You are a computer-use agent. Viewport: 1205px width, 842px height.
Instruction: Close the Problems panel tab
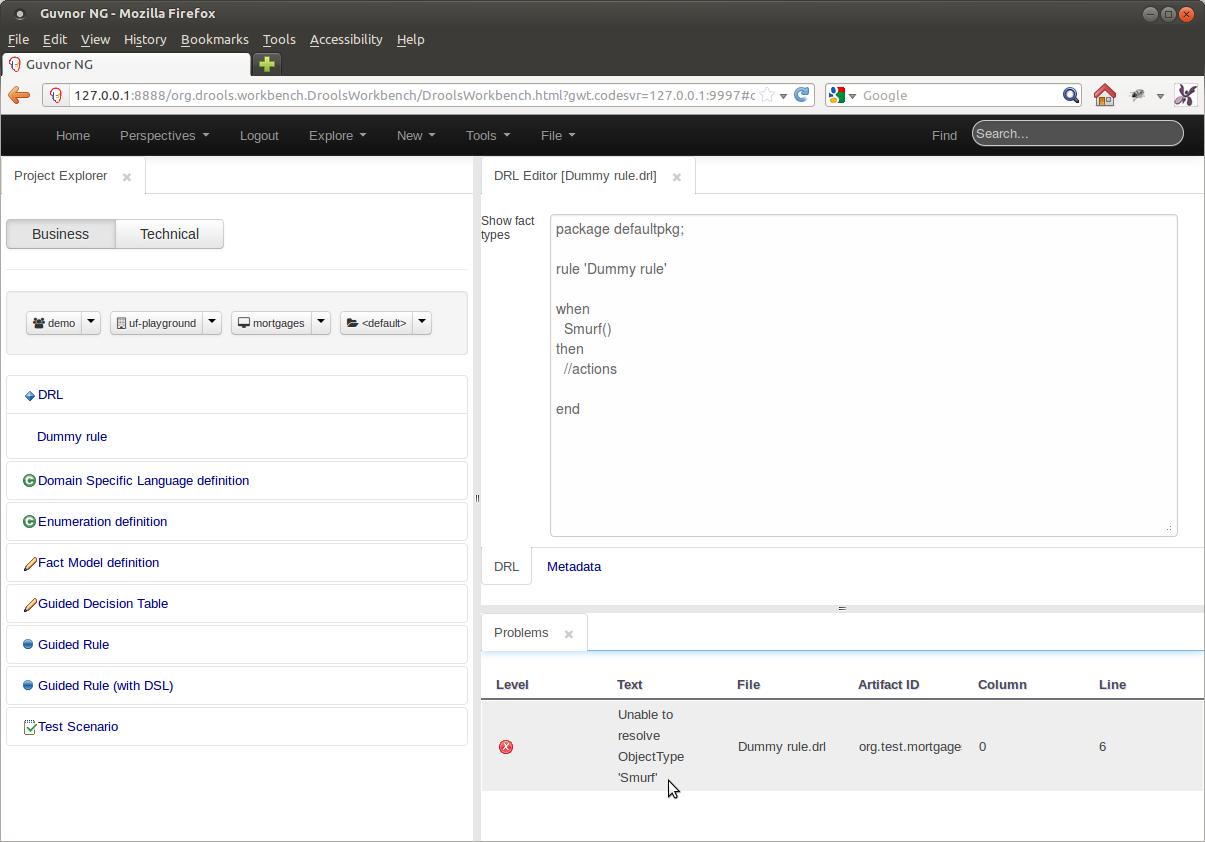coord(569,634)
